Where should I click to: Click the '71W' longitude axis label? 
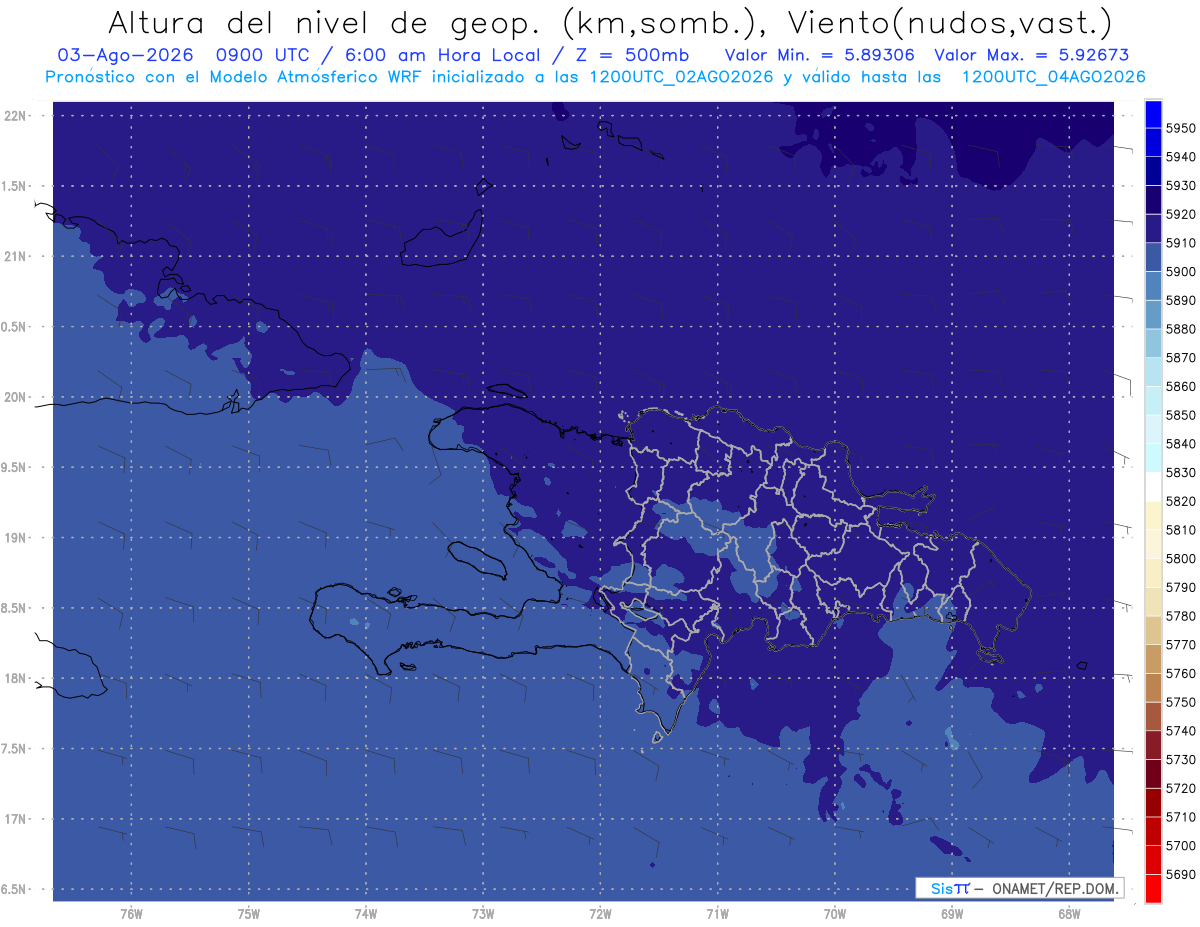tap(717, 913)
